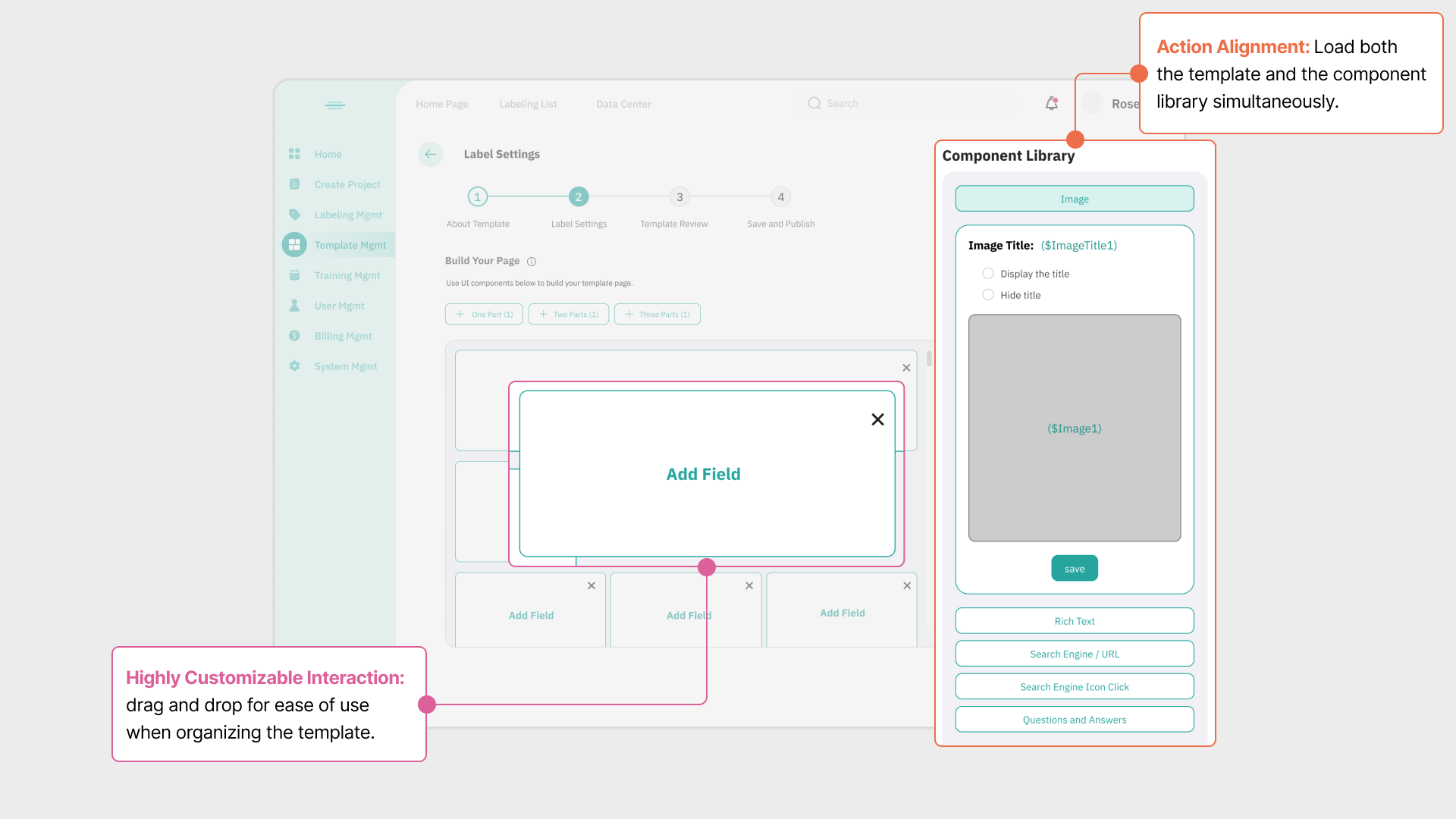Click the save button in Image component
The height and width of the screenshot is (819, 1456).
pos(1074,569)
